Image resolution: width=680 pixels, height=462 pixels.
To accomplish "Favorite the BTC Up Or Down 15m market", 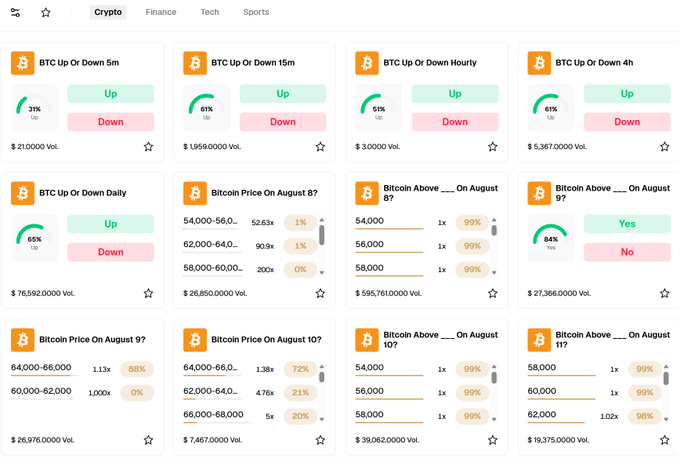I will pos(320,147).
